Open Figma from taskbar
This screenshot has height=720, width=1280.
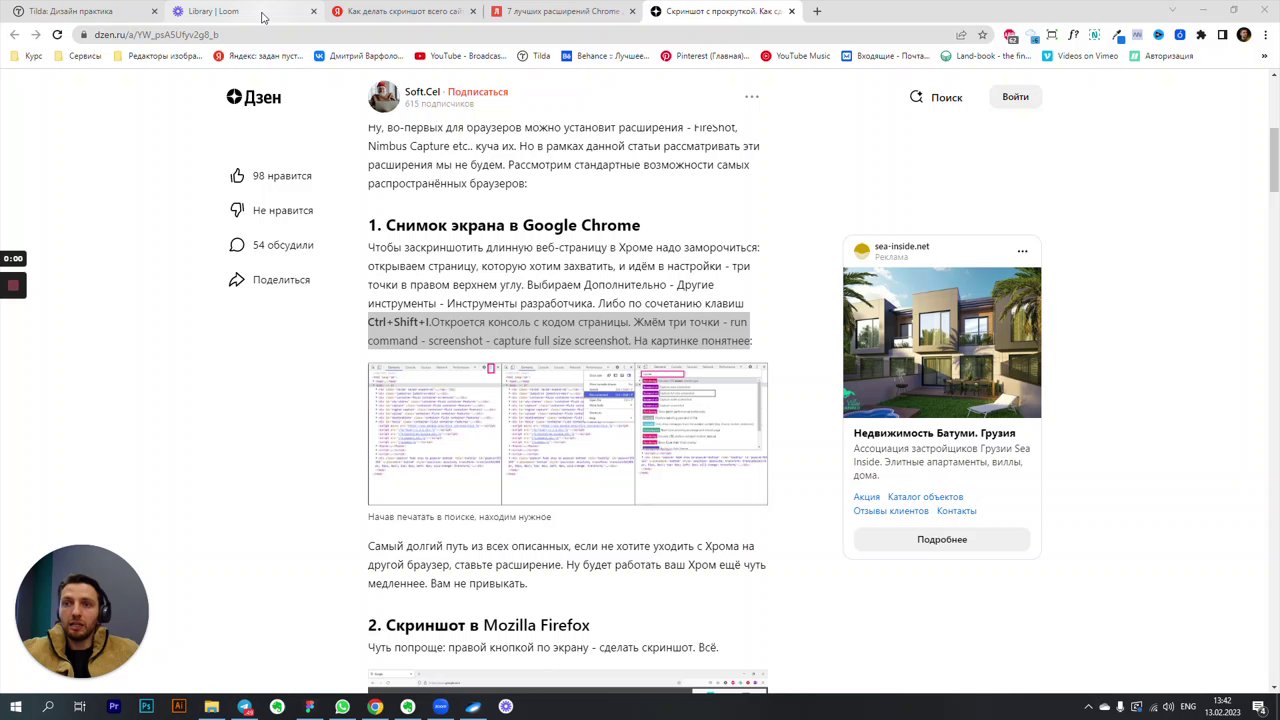(x=310, y=707)
